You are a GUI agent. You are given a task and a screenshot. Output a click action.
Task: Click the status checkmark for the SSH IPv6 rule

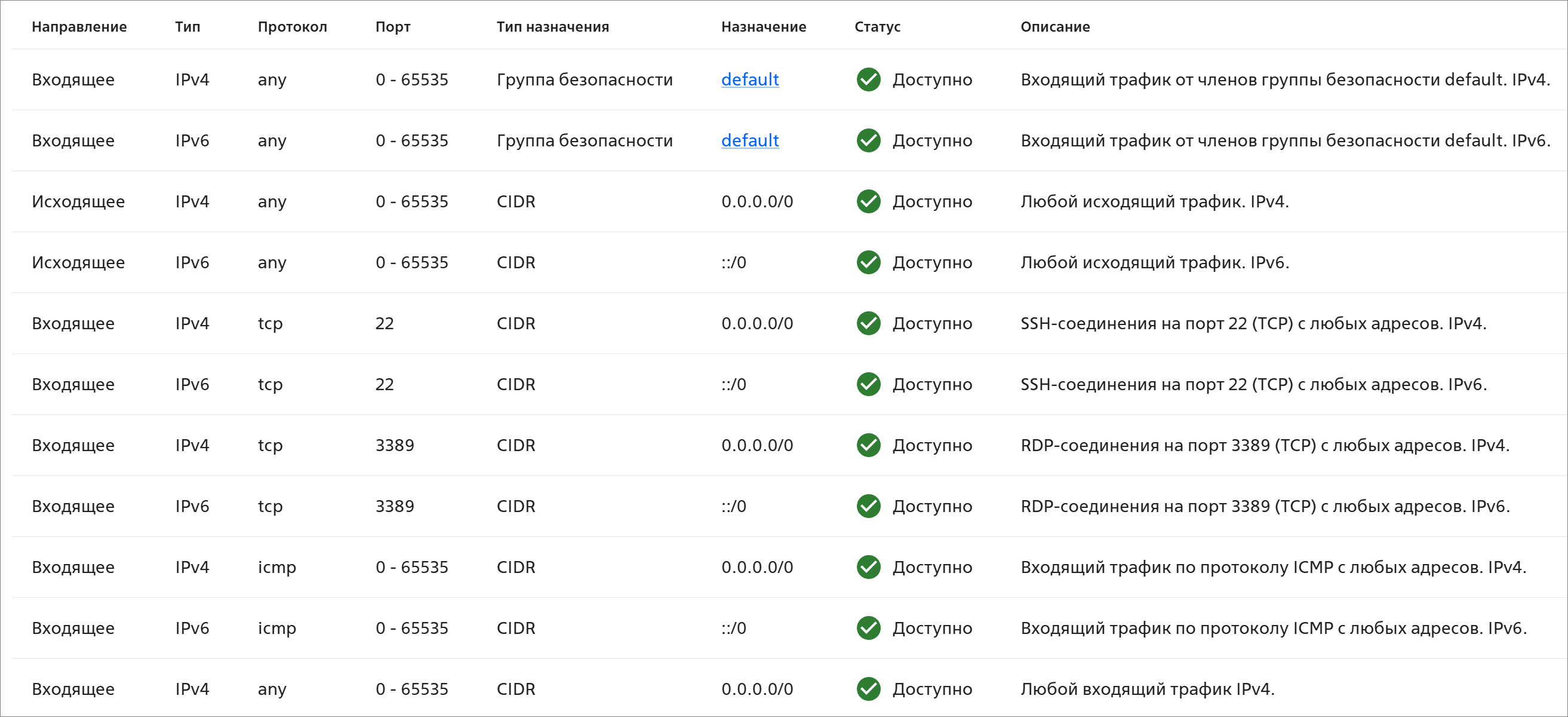pyautogui.click(x=869, y=384)
